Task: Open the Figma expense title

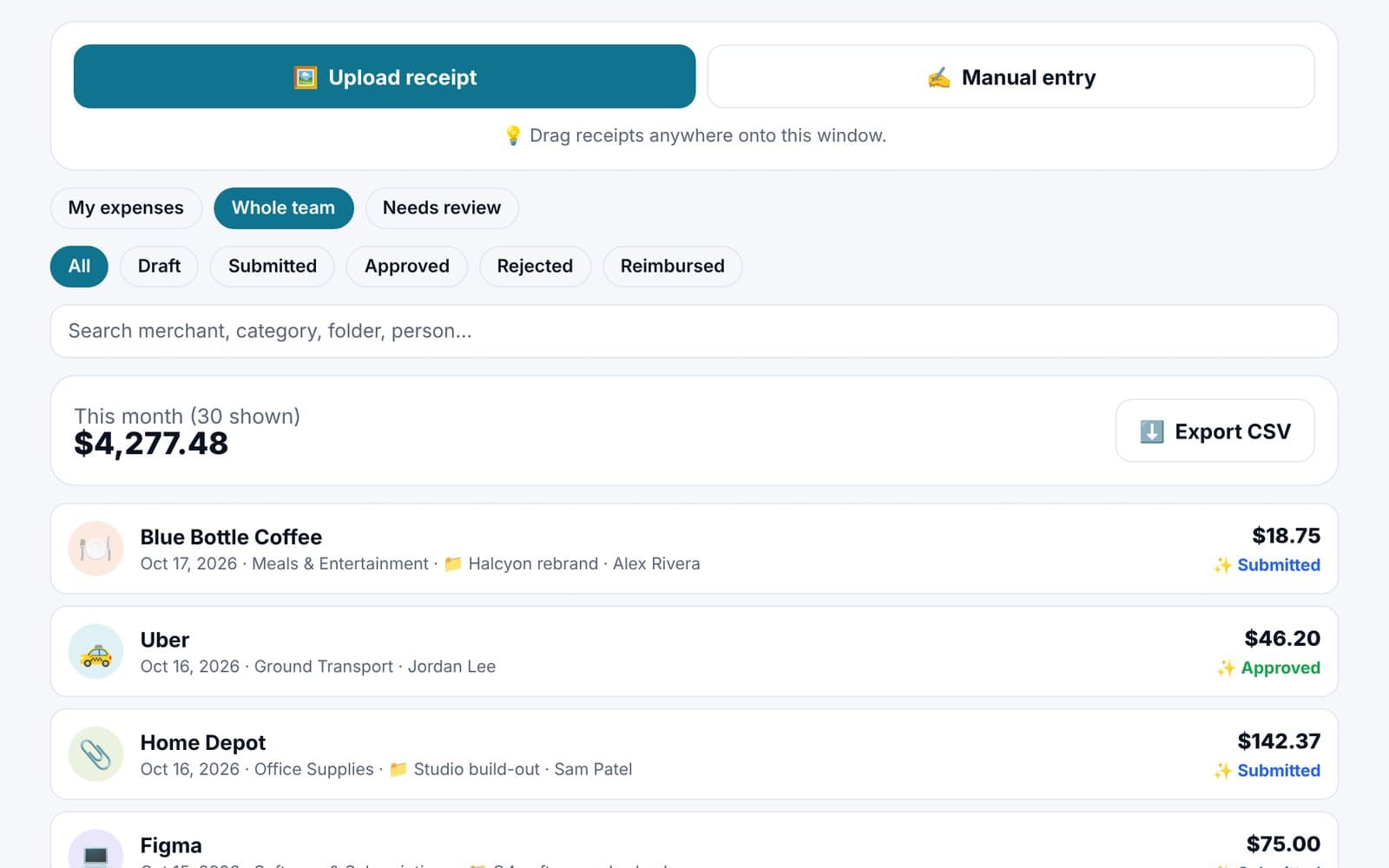Action: (x=171, y=845)
